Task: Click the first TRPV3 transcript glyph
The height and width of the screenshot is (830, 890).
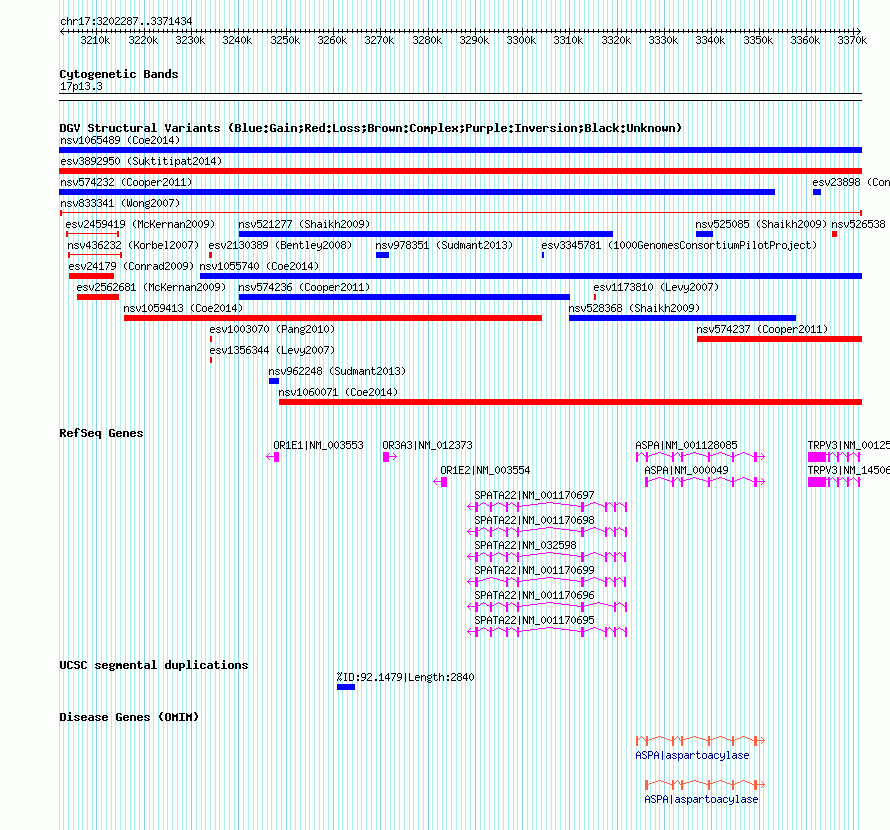Action: (x=834, y=457)
